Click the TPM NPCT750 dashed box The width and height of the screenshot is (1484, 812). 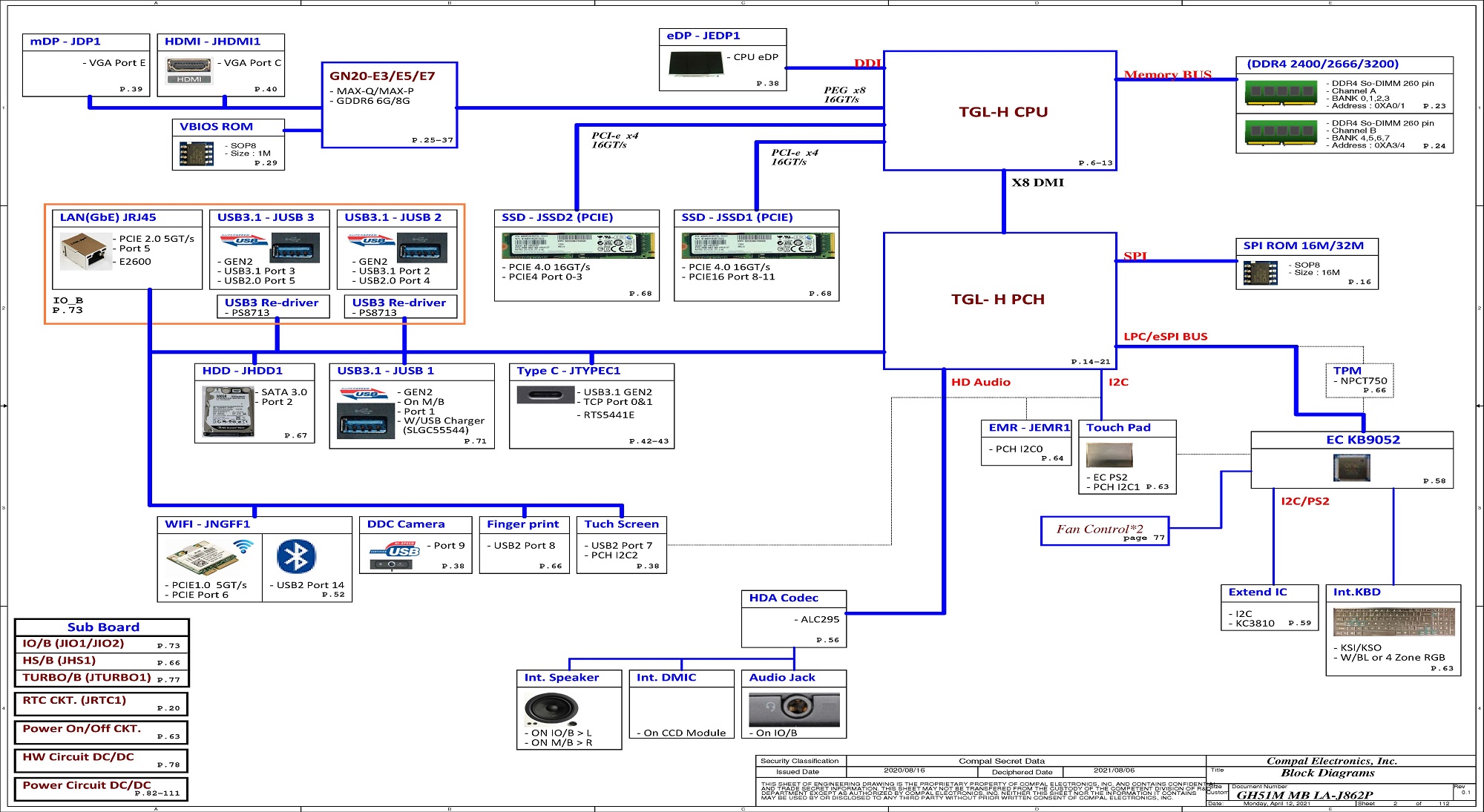(1359, 380)
